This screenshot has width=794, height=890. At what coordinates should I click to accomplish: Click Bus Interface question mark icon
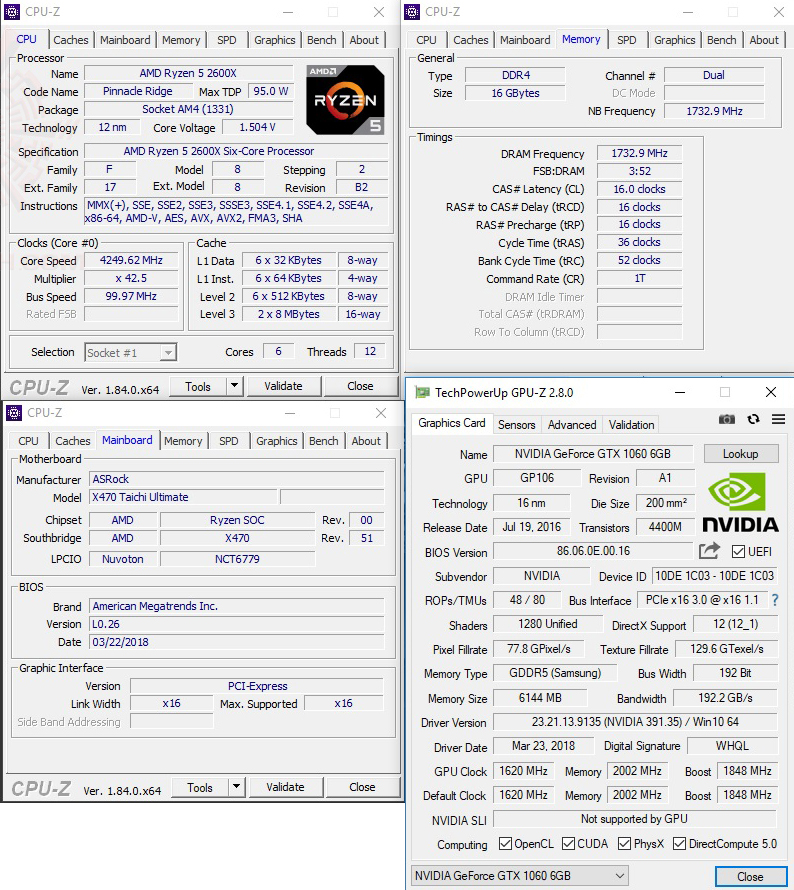click(x=775, y=600)
